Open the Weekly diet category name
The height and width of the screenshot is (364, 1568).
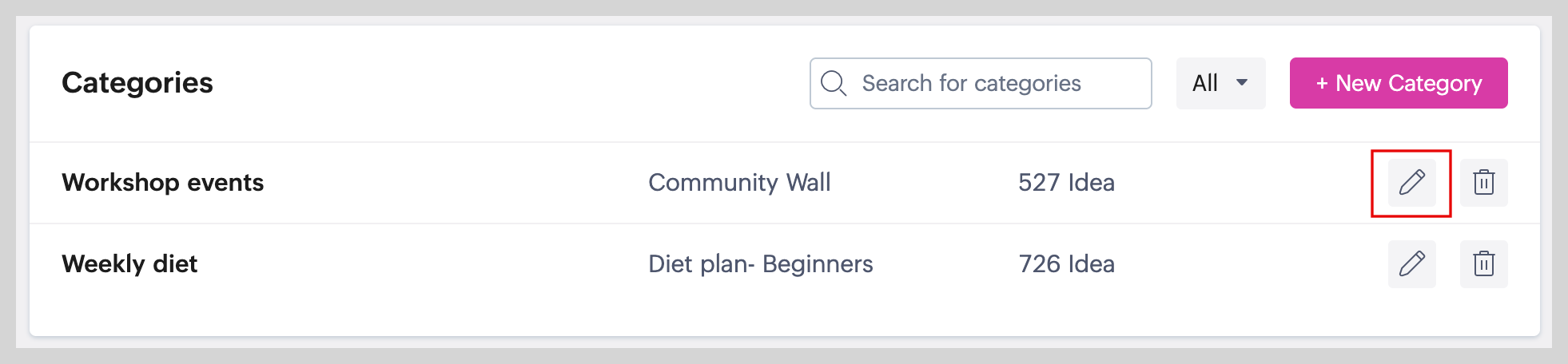click(x=129, y=264)
